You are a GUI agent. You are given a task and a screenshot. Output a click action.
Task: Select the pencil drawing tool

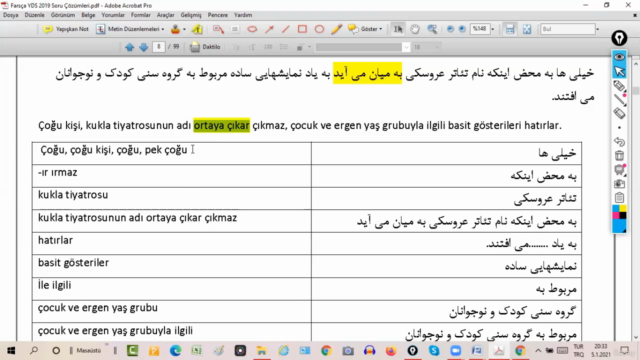coord(336,29)
